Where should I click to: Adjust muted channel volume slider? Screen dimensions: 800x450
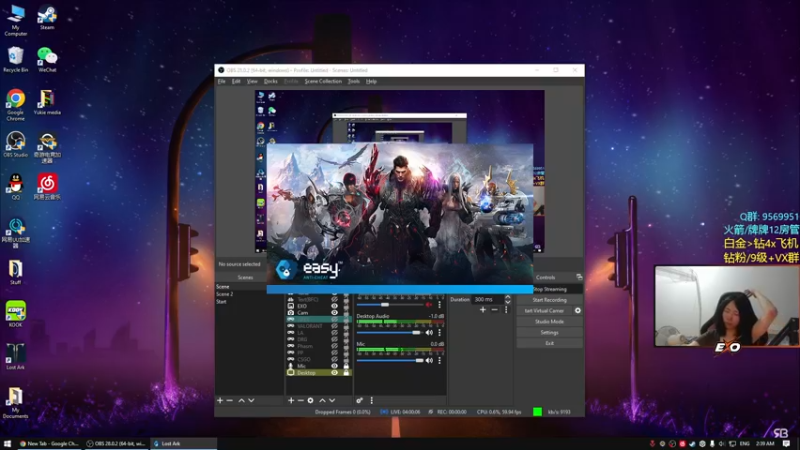pyautogui.click(x=390, y=305)
